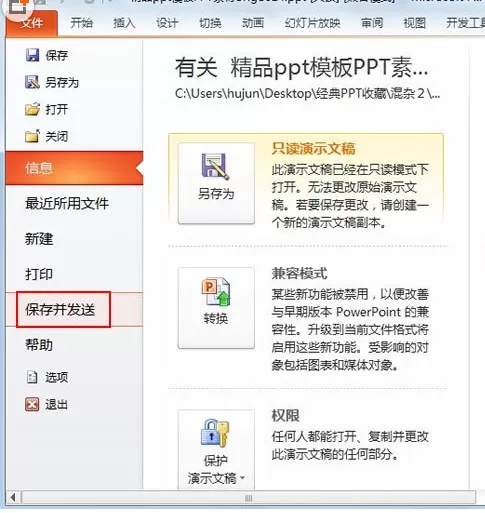This screenshot has height=513, width=485.
Task: Switch to the 设计 Design tab
Action: [167, 23]
